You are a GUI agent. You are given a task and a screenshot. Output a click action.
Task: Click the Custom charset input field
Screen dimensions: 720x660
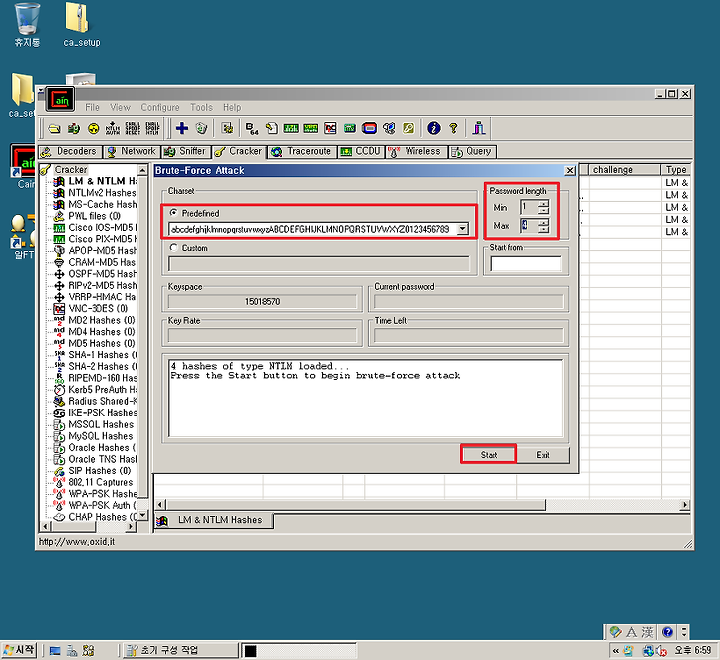tap(319, 264)
